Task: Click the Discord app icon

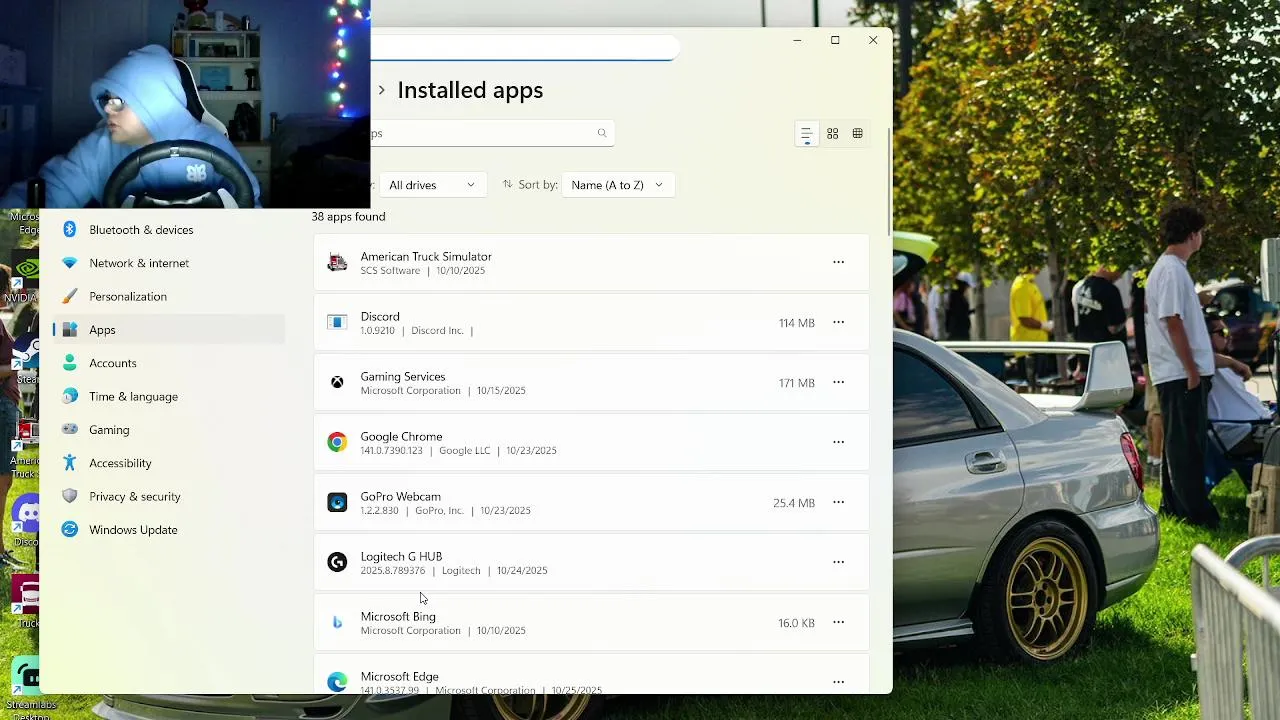Action: [x=337, y=322]
